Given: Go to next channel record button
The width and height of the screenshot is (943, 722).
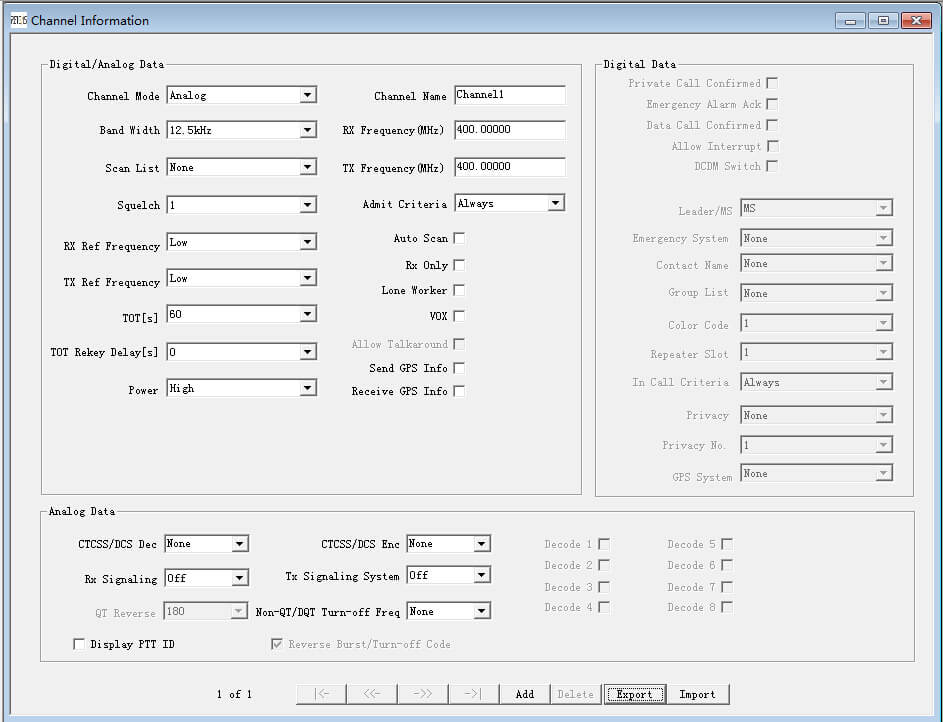Looking at the screenshot, I should click(423, 694).
